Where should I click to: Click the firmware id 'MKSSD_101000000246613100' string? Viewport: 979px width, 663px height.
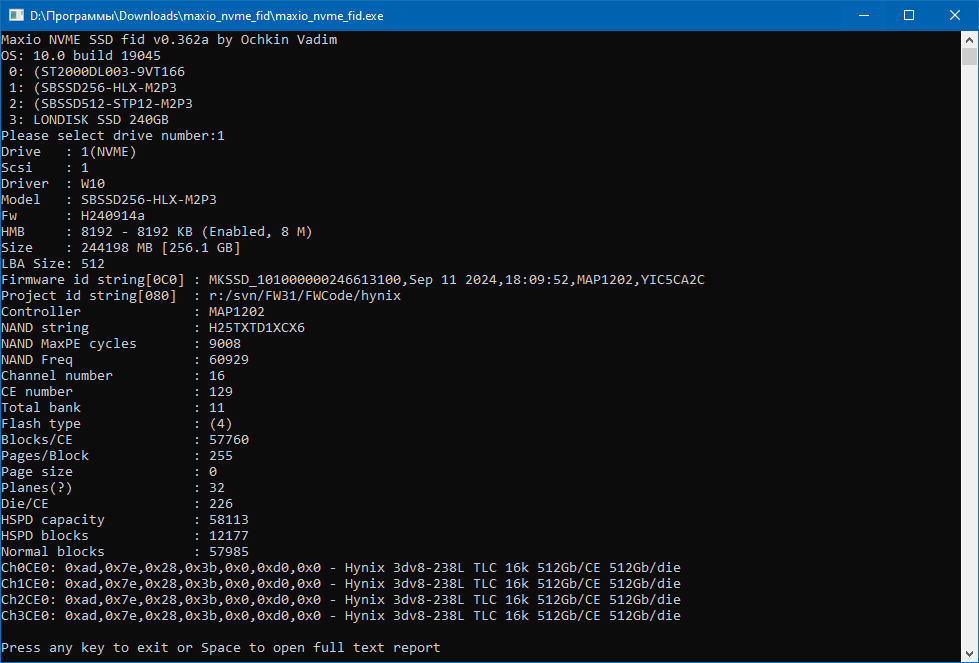tap(307, 280)
